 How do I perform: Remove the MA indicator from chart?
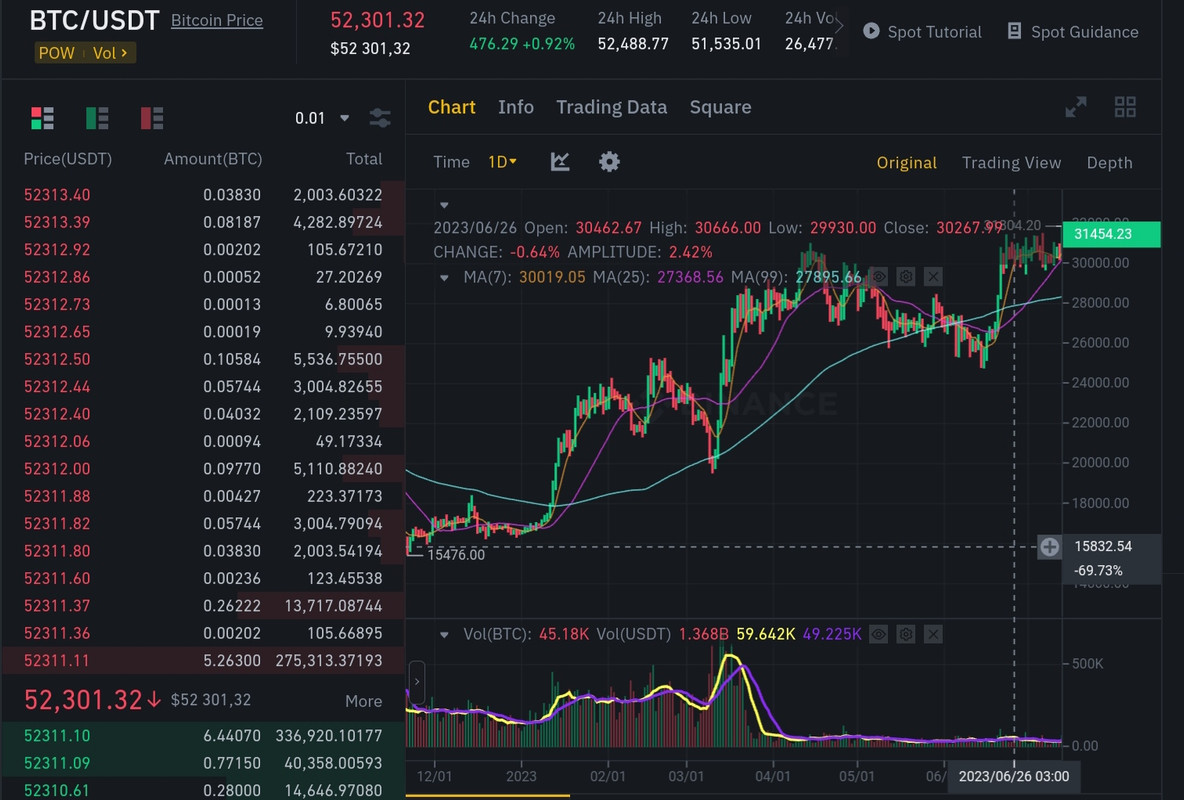(x=933, y=277)
